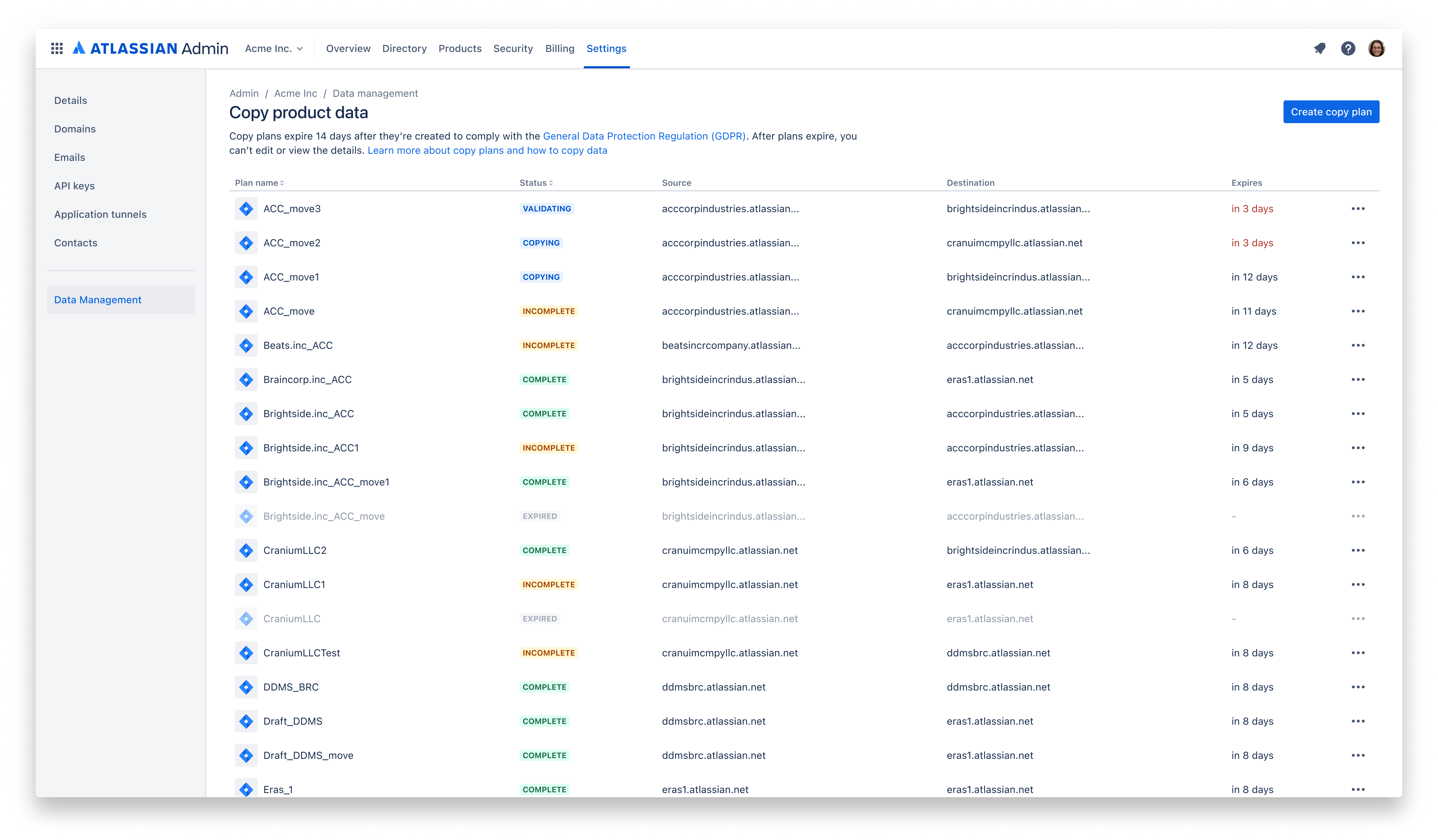
Task: Click the Jira icon beside ACC_move3
Action: tap(246, 209)
